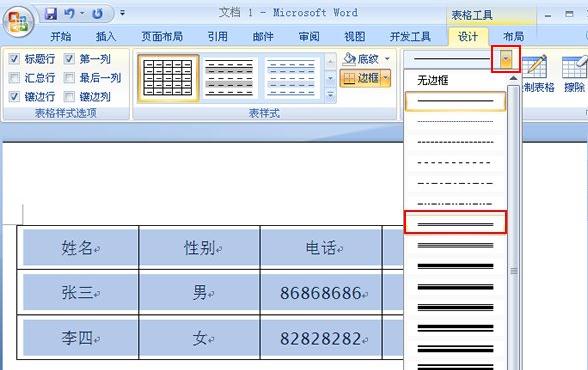Enable the 镶边列 checkbox
Screen dimensions: 588x370
[69, 96]
